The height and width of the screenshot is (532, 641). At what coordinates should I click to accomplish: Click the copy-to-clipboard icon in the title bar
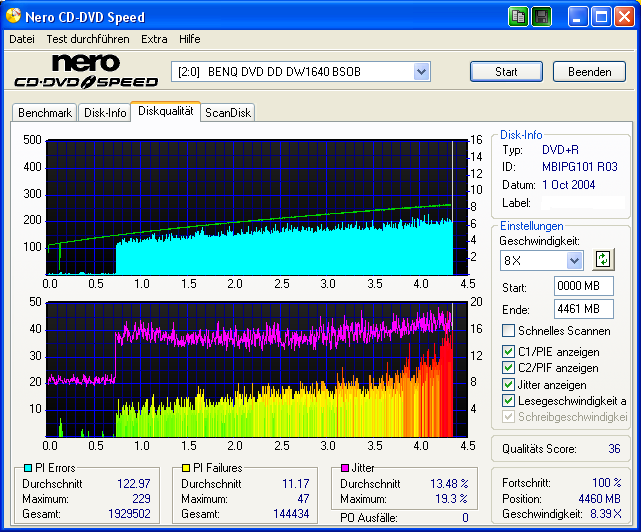(x=517, y=17)
